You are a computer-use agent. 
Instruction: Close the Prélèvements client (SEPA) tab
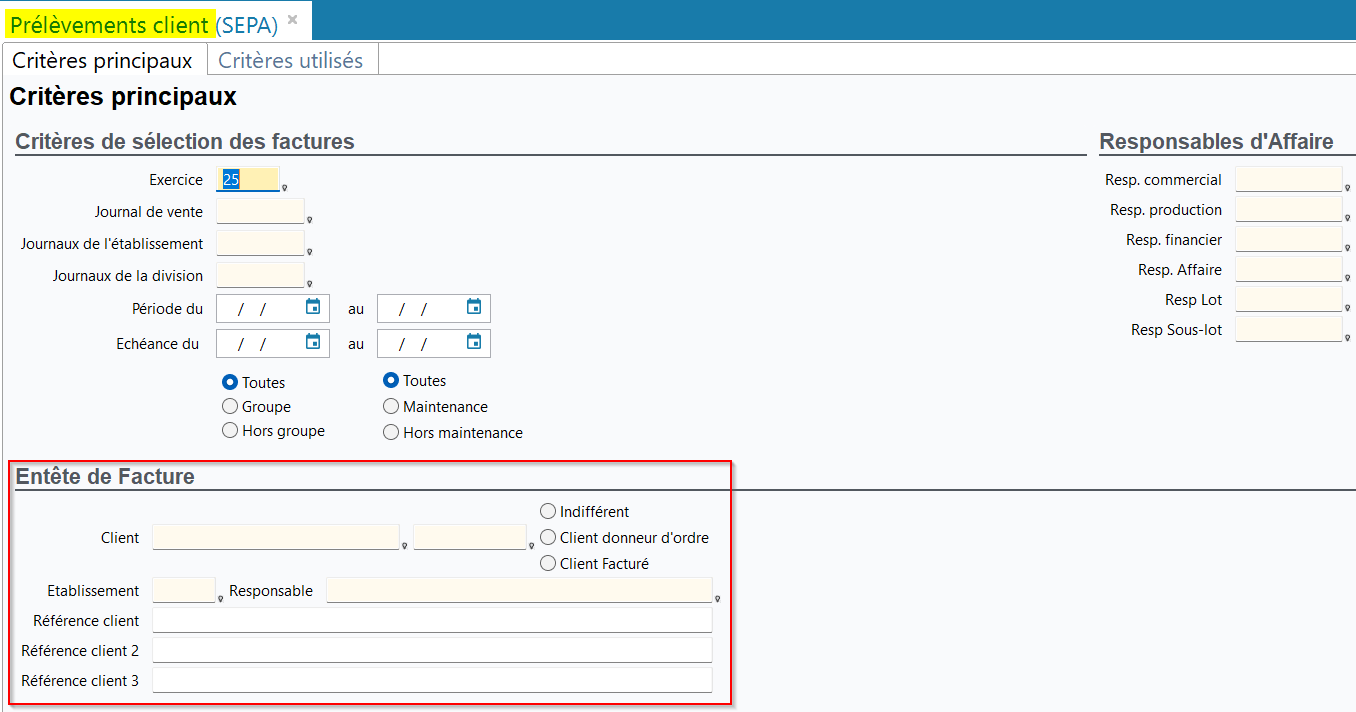click(292, 20)
